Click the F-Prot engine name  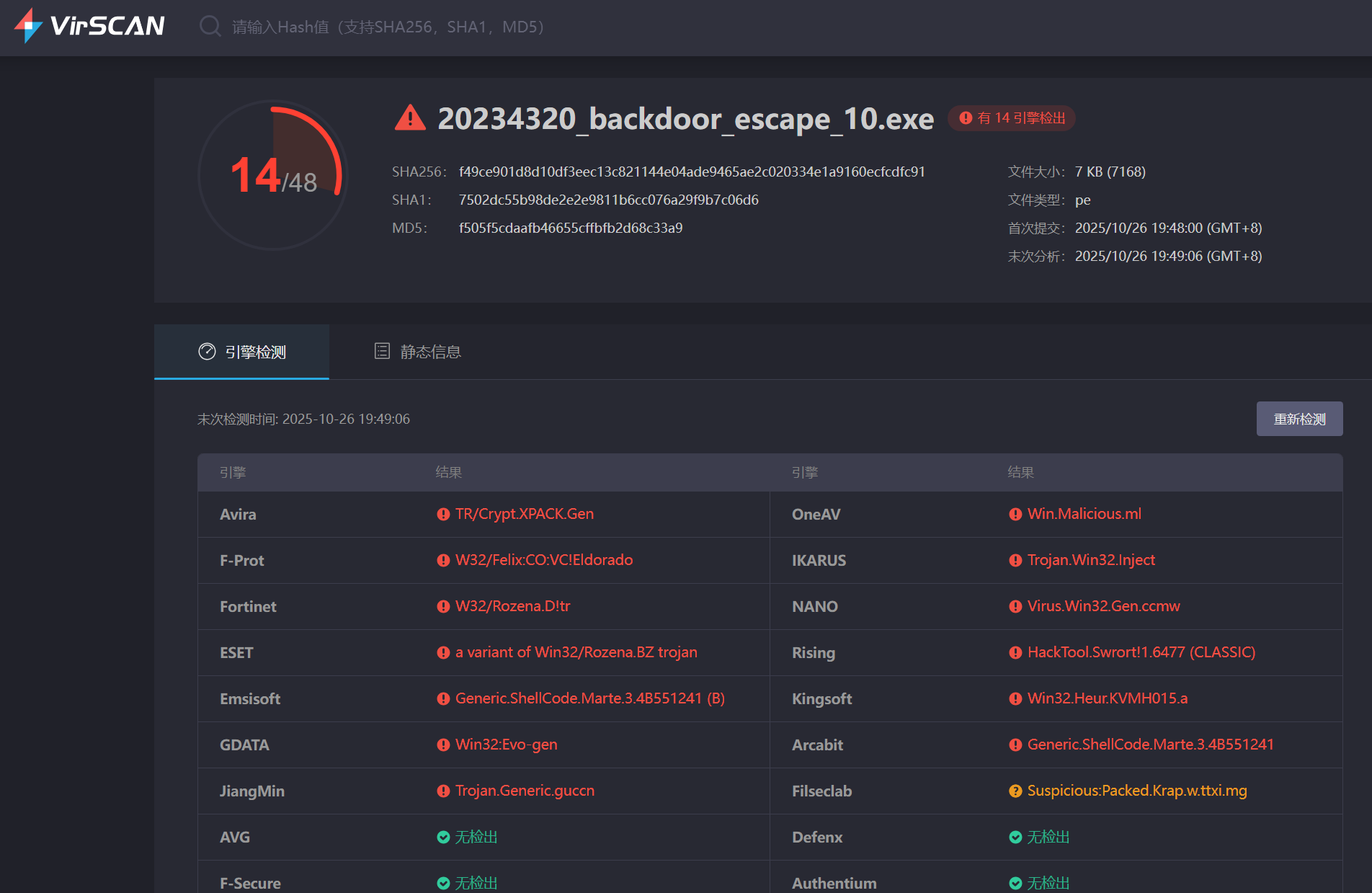pos(242,561)
